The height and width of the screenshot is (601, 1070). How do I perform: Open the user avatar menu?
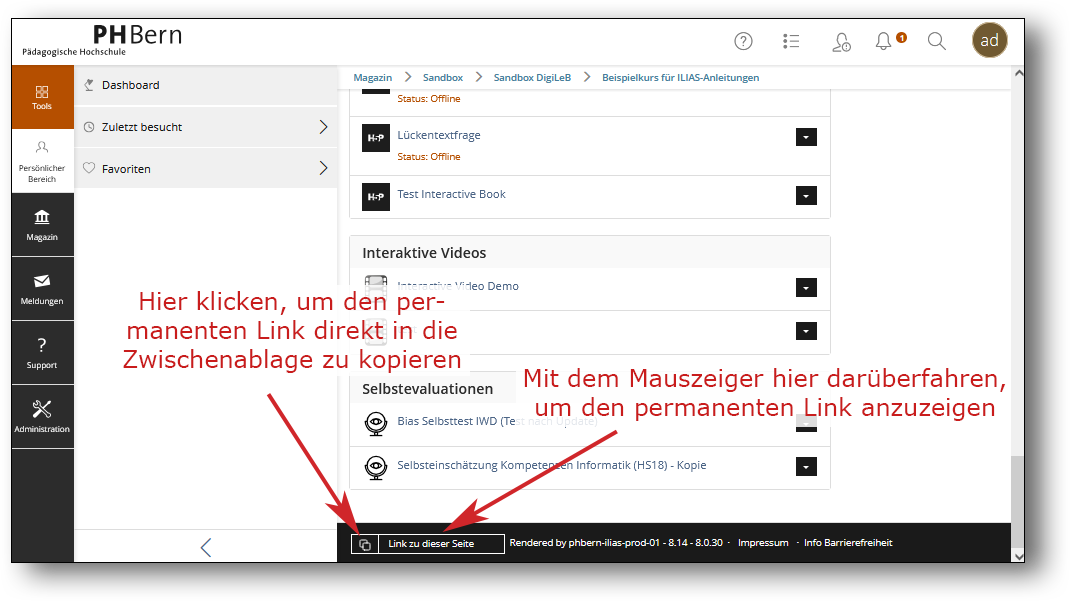989,41
